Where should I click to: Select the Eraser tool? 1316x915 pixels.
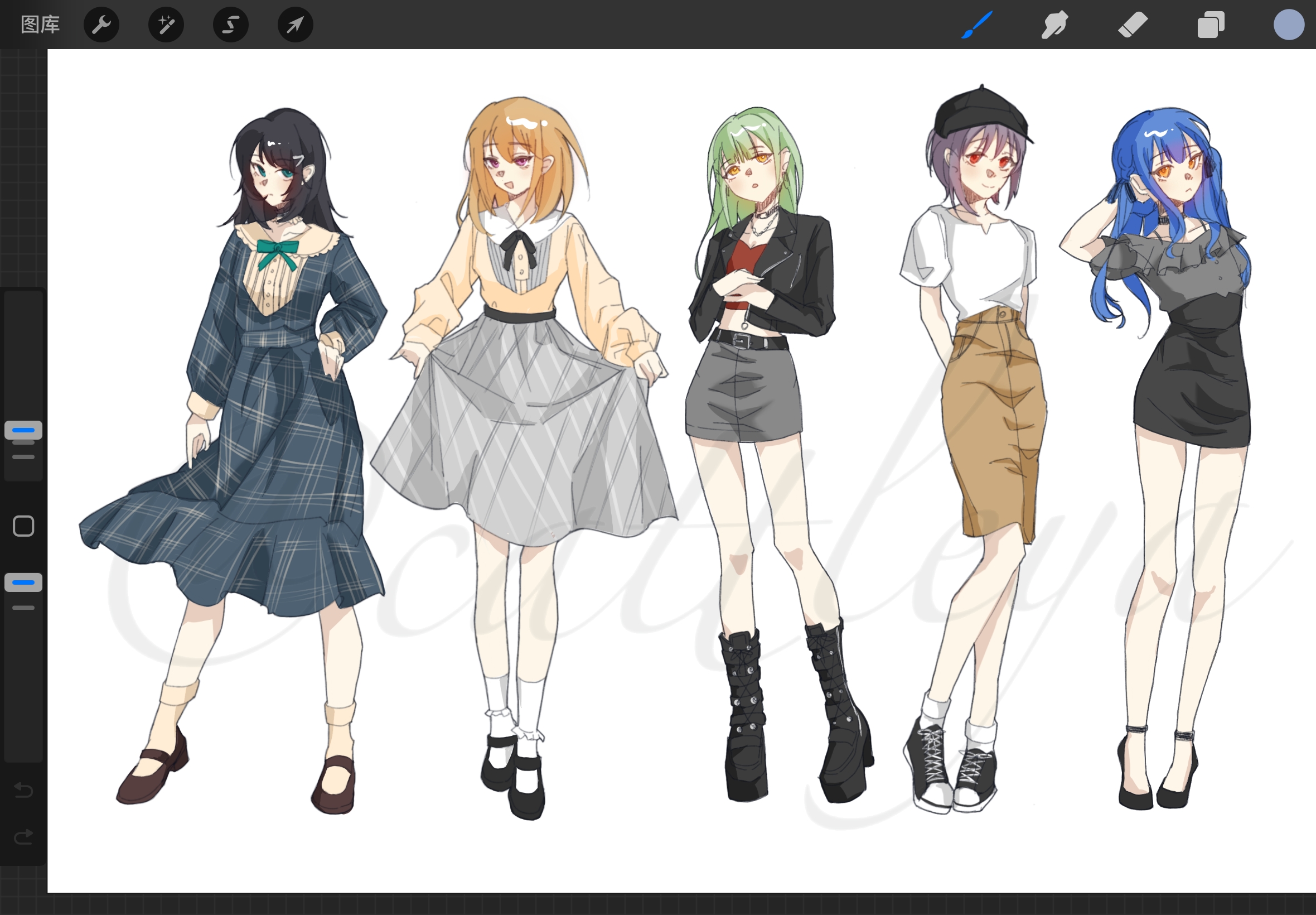[1133, 25]
